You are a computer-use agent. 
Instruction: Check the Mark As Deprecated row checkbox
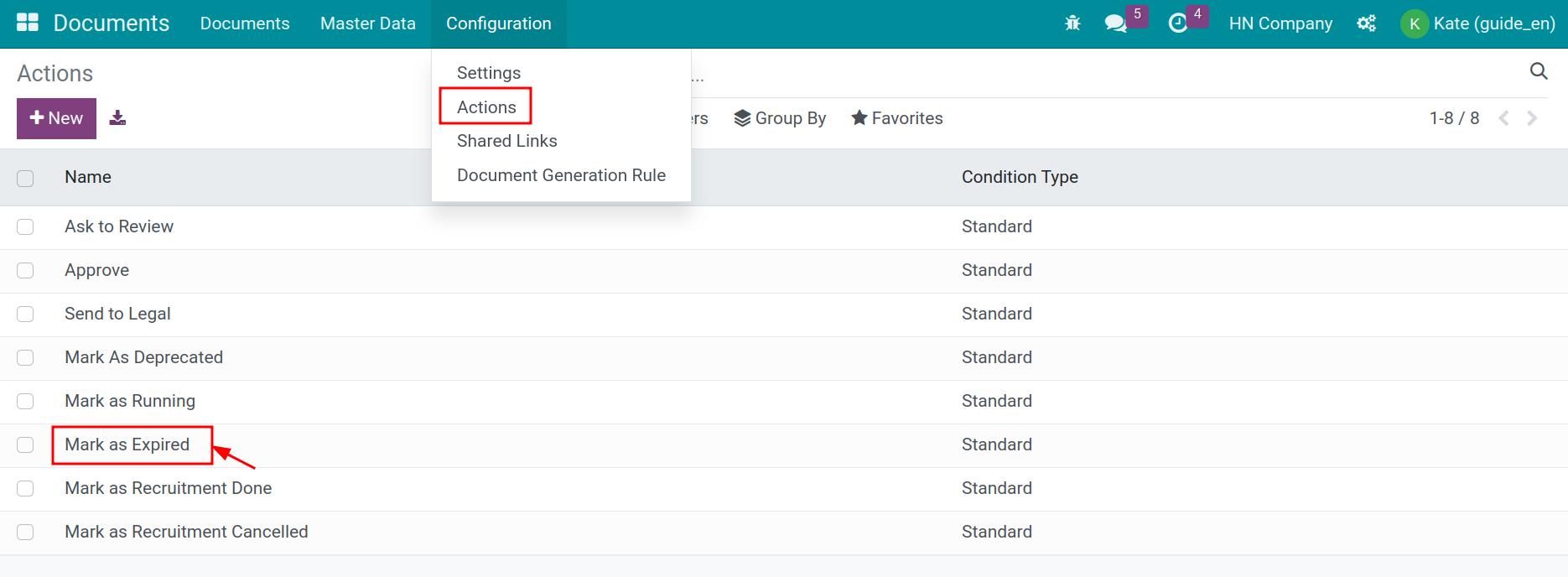click(x=25, y=357)
